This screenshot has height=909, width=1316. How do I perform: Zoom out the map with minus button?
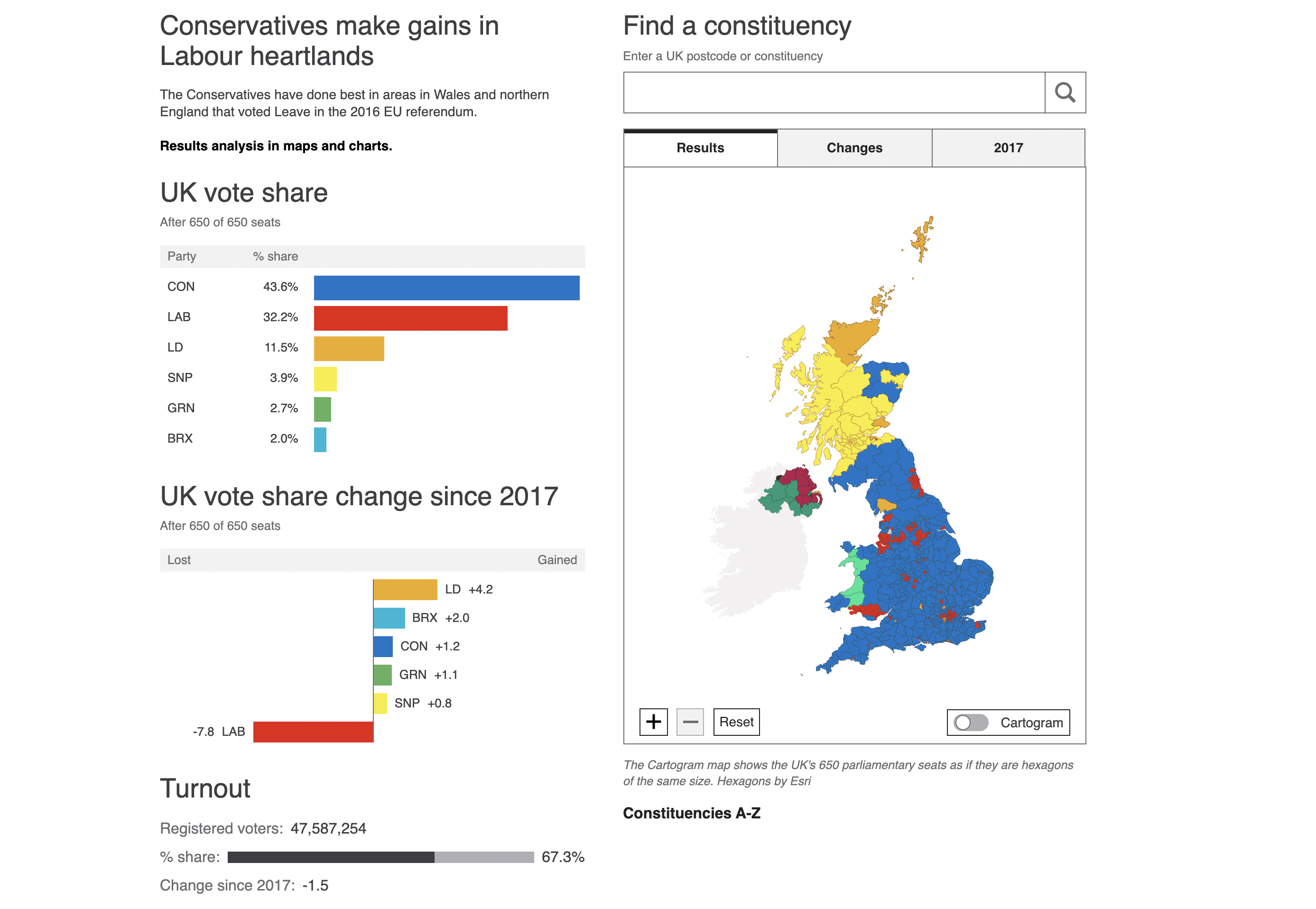tap(690, 722)
